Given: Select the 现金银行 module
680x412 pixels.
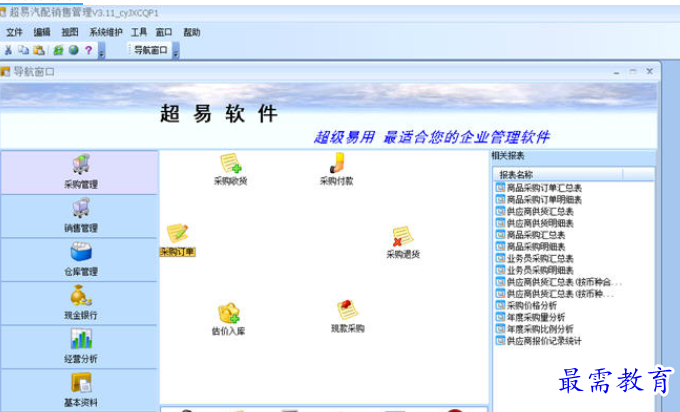Looking at the screenshot, I should 79,303.
